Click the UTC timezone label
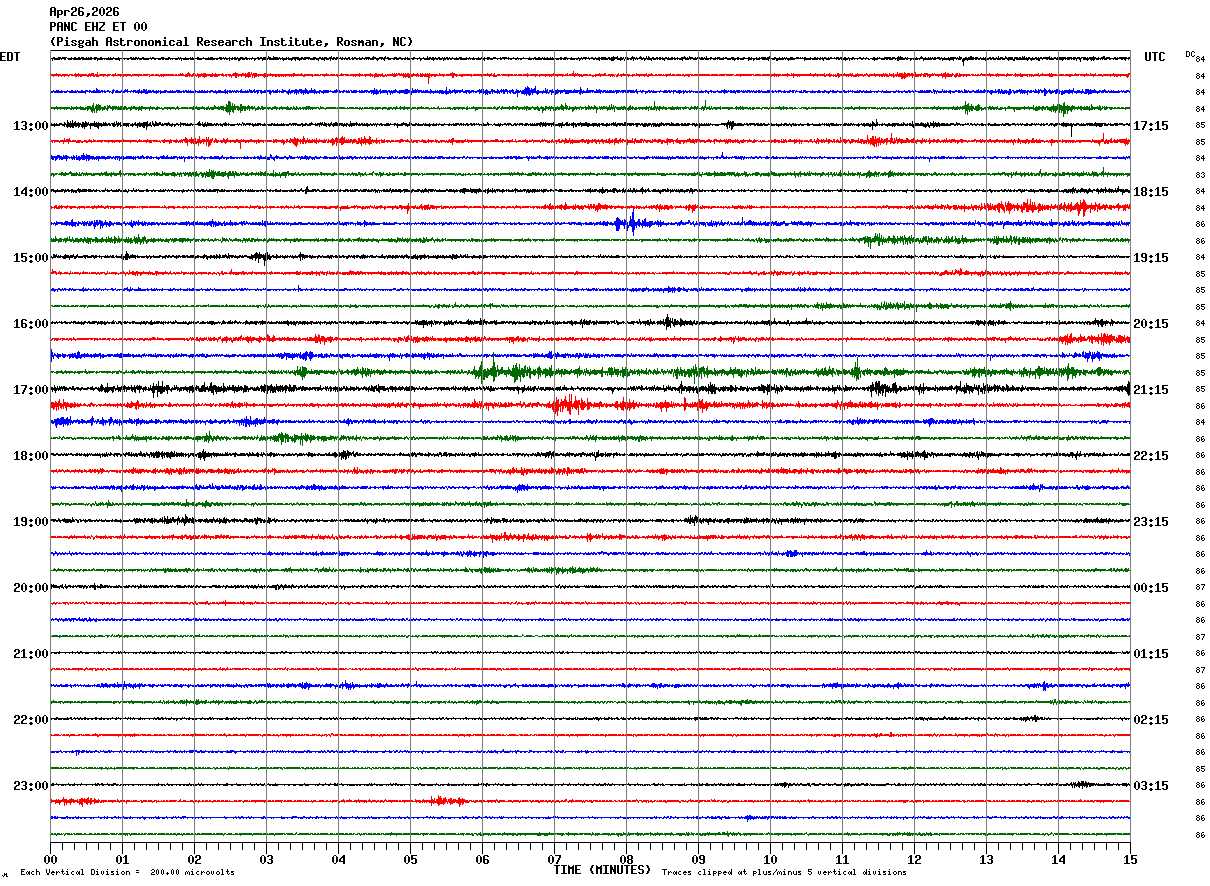1210x886 pixels. click(1155, 57)
